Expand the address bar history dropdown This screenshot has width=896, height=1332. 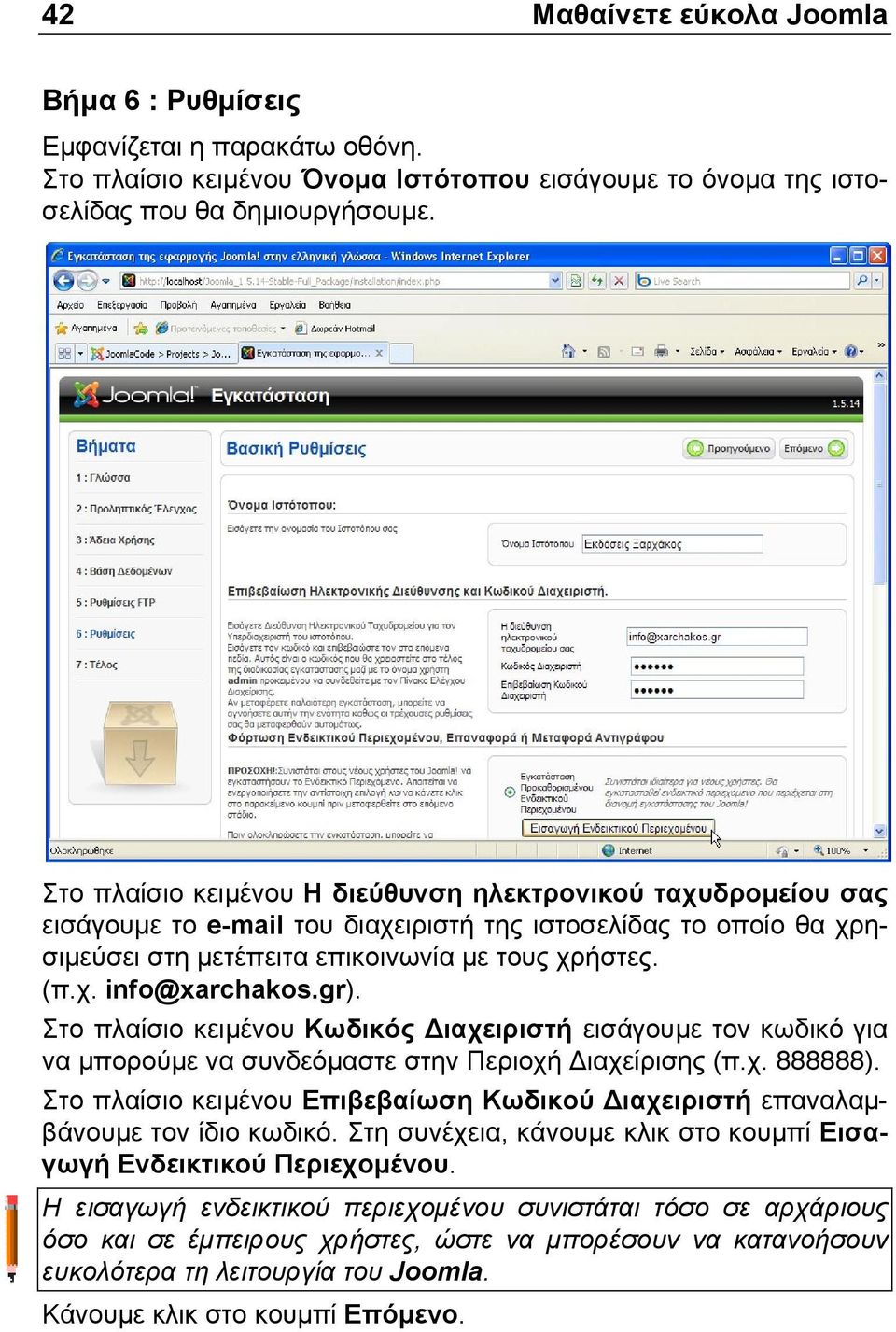pyautogui.click(x=556, y=281)
